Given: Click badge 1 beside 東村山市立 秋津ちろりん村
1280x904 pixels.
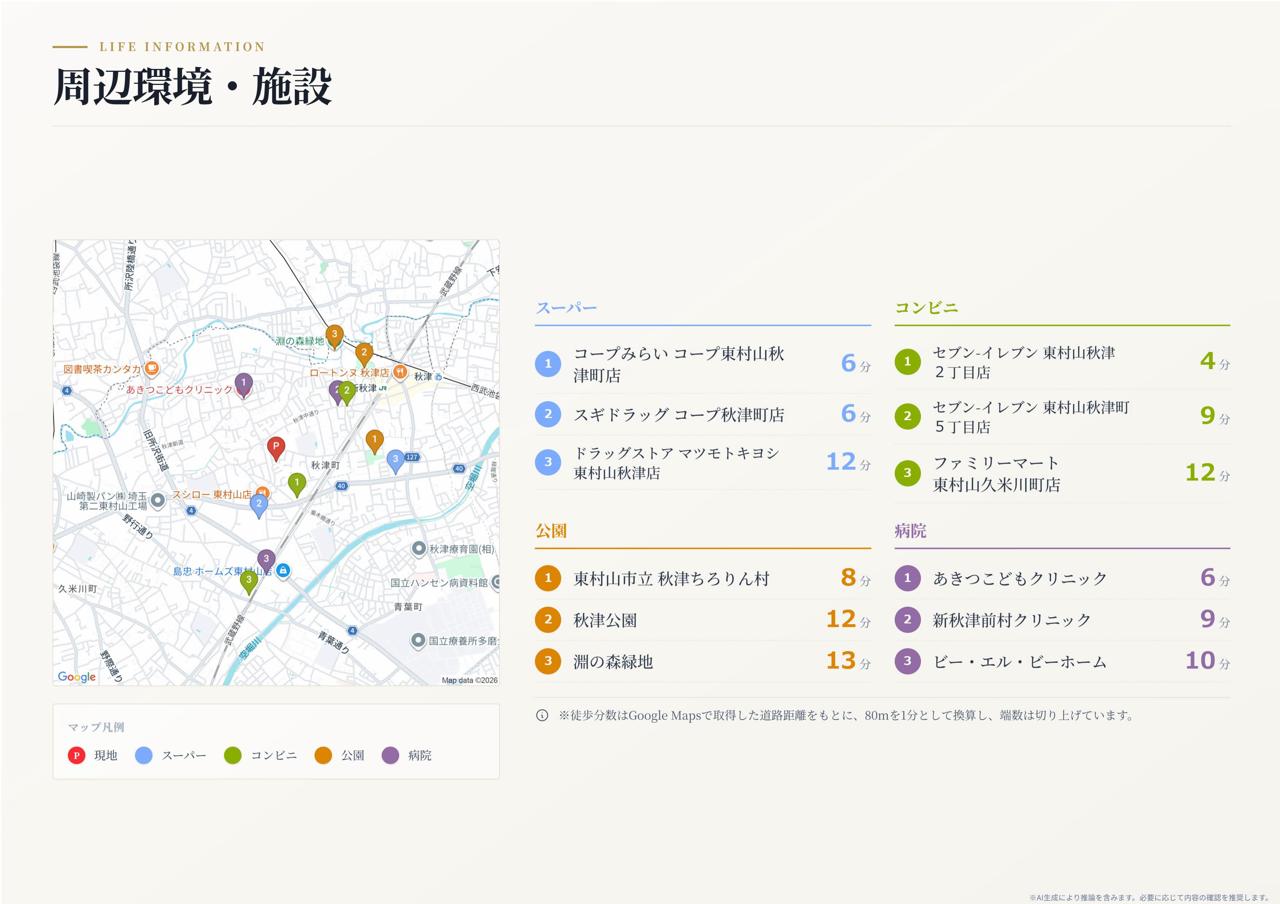Looking at the screenshot, I should (x=548, y=578).
